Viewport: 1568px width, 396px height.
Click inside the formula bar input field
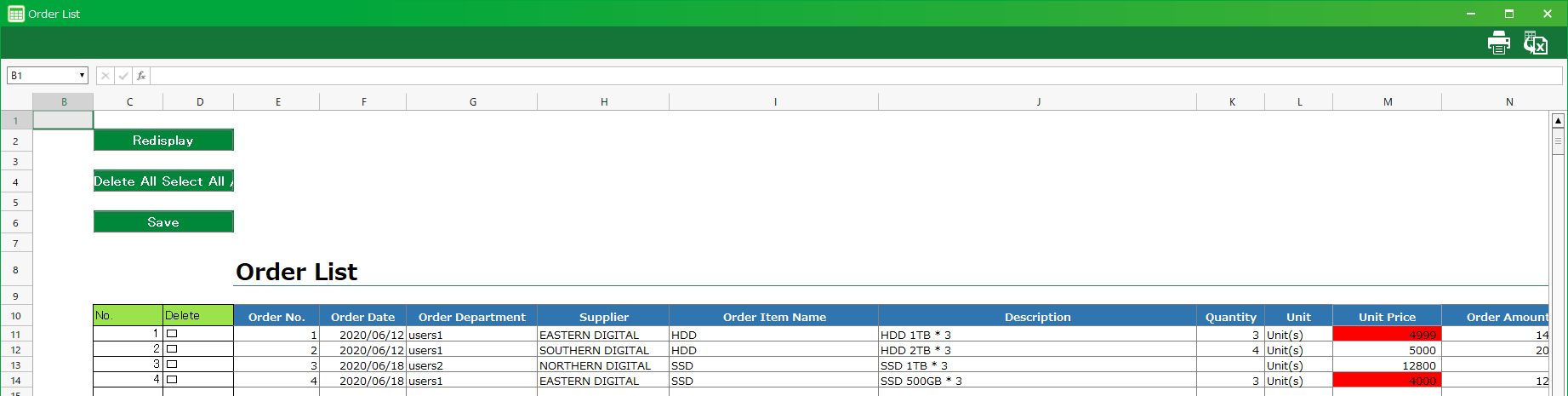click(x=851, y=76)
